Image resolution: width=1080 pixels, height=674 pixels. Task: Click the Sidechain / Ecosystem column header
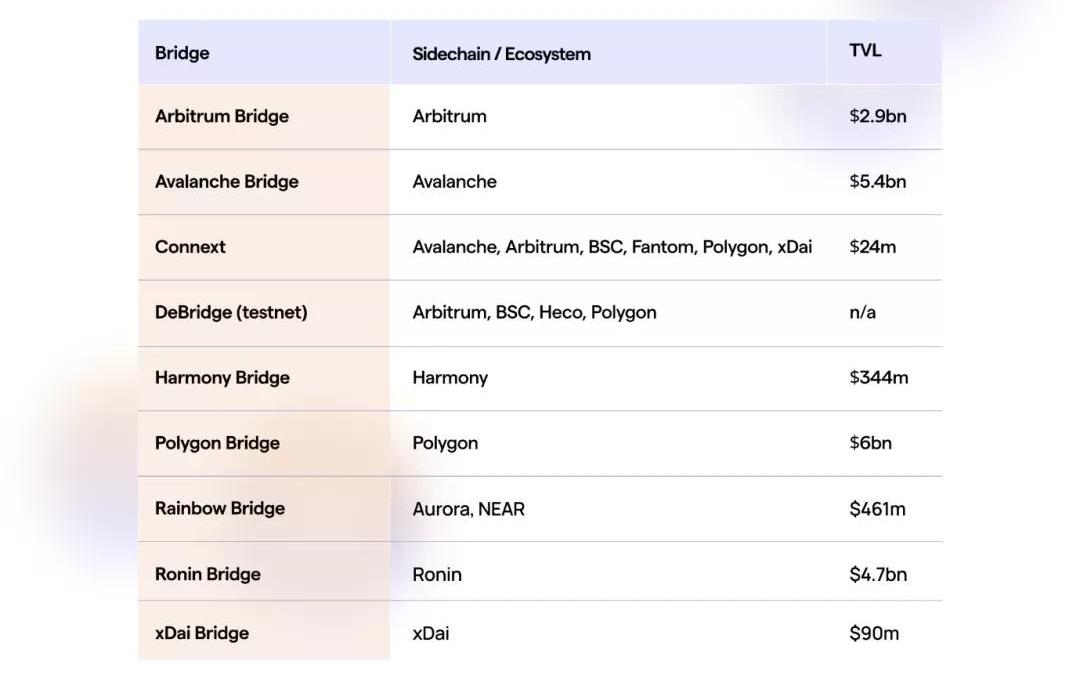point(501,54)
